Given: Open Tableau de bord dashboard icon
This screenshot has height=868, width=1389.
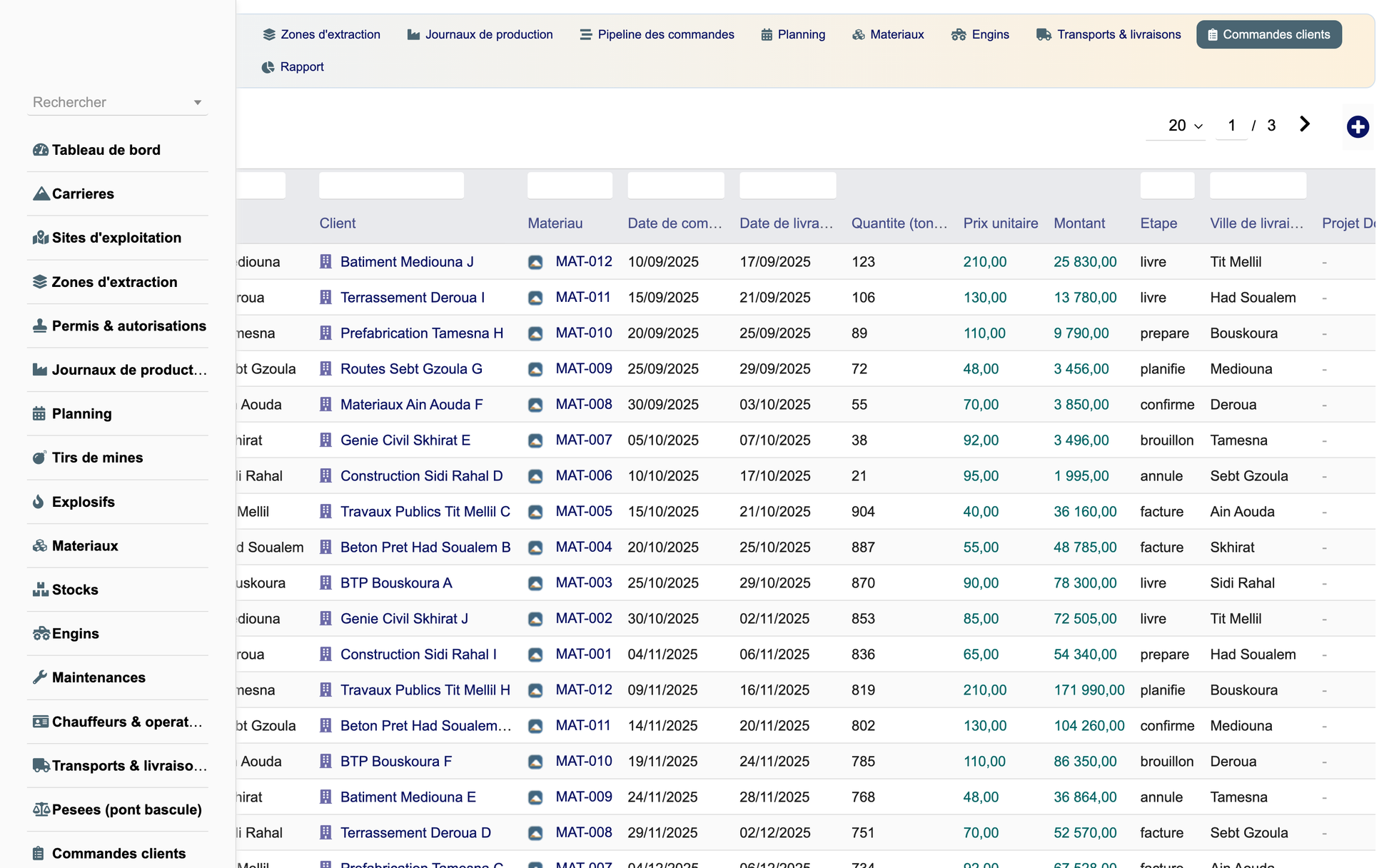Looking at the screenshot, I should point(41,150).
